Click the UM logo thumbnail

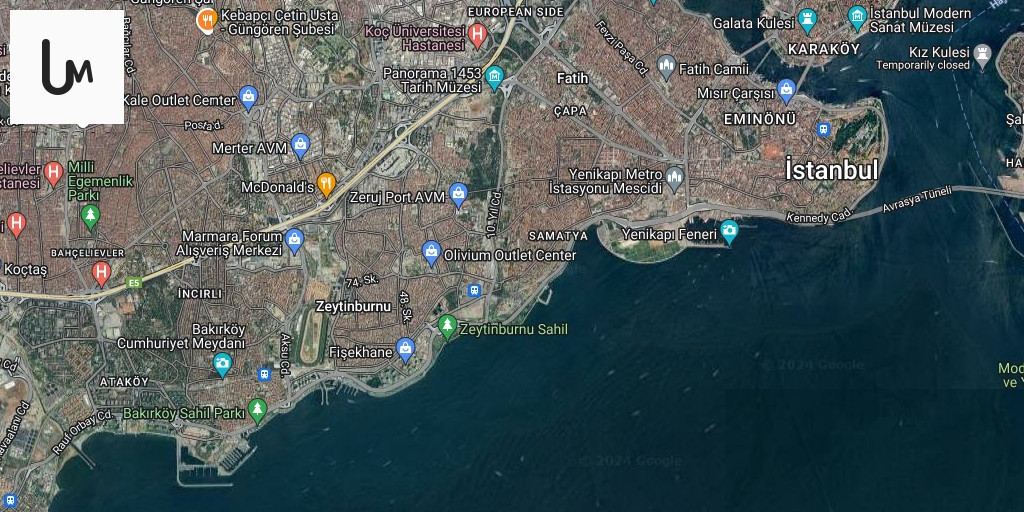tap(67, 67)
